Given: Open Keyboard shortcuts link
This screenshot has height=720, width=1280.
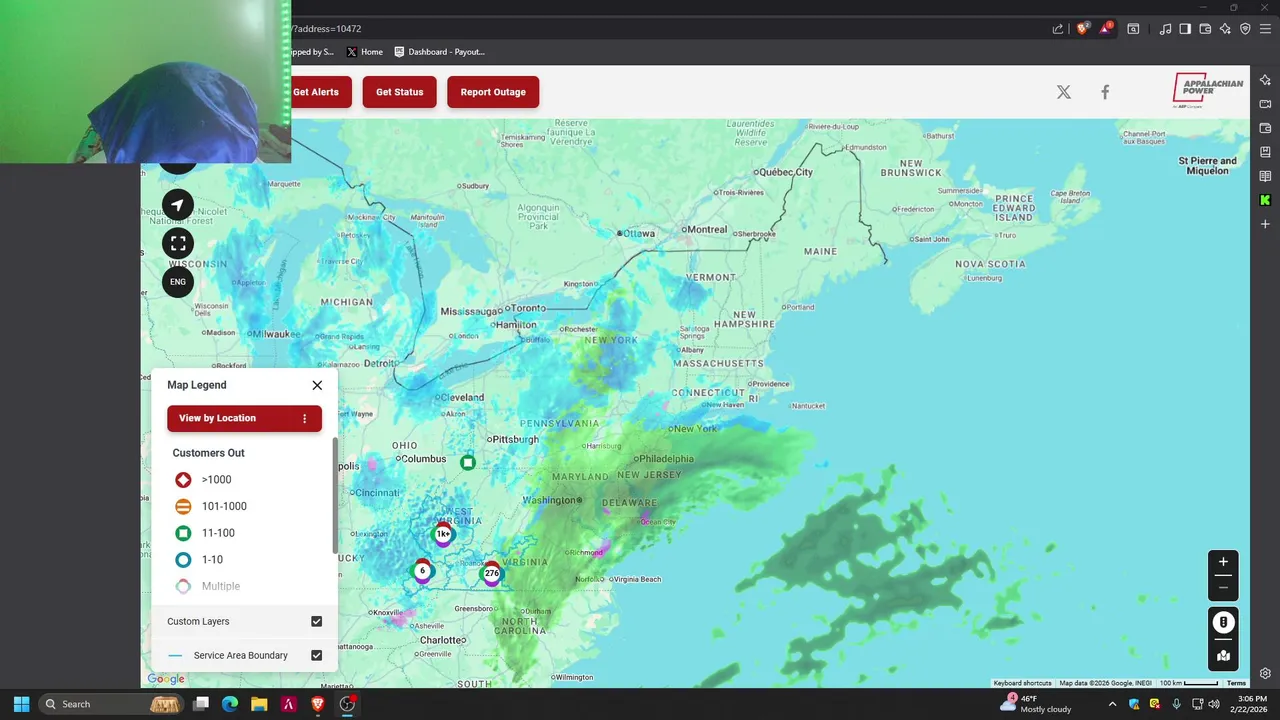Looking at the screenshot, I should point(1022,683).
